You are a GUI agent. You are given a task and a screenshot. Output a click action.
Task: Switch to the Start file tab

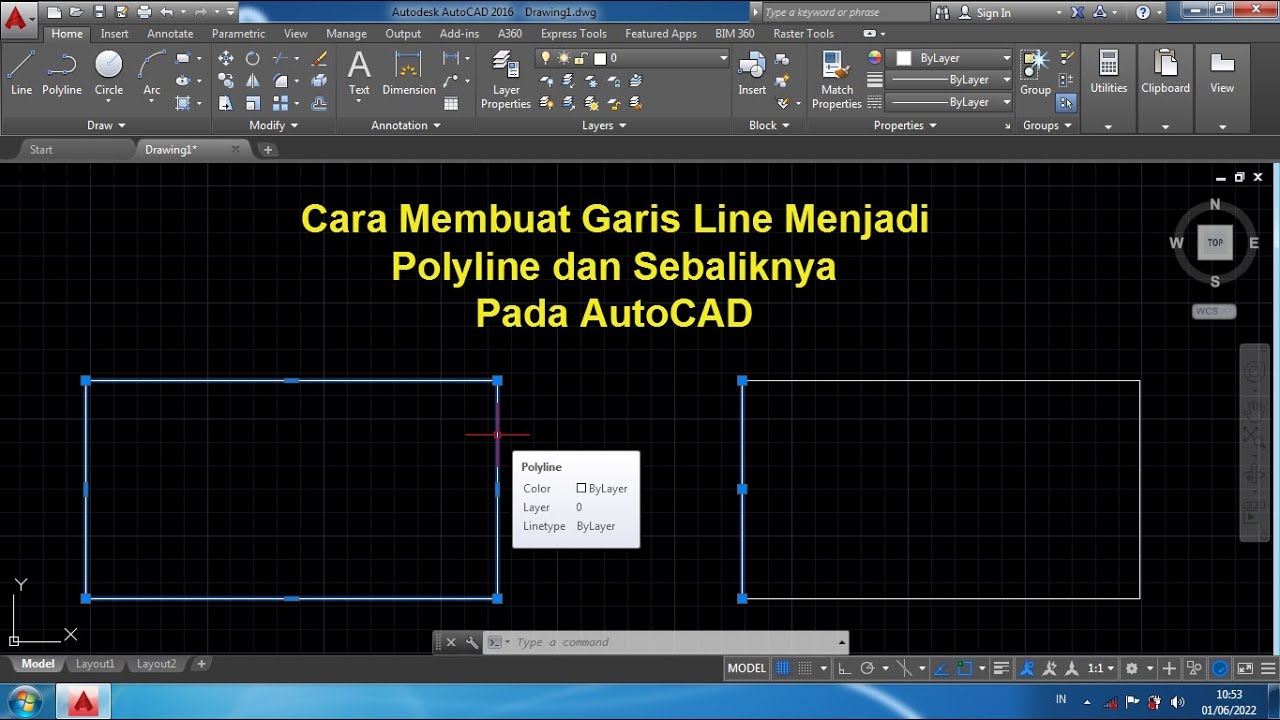pyautogui.click(x=41, y=149)
